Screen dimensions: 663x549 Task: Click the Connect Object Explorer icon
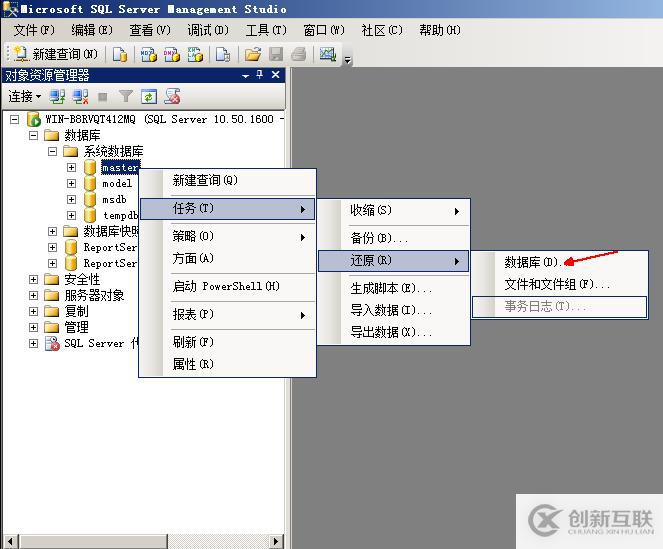57,97
